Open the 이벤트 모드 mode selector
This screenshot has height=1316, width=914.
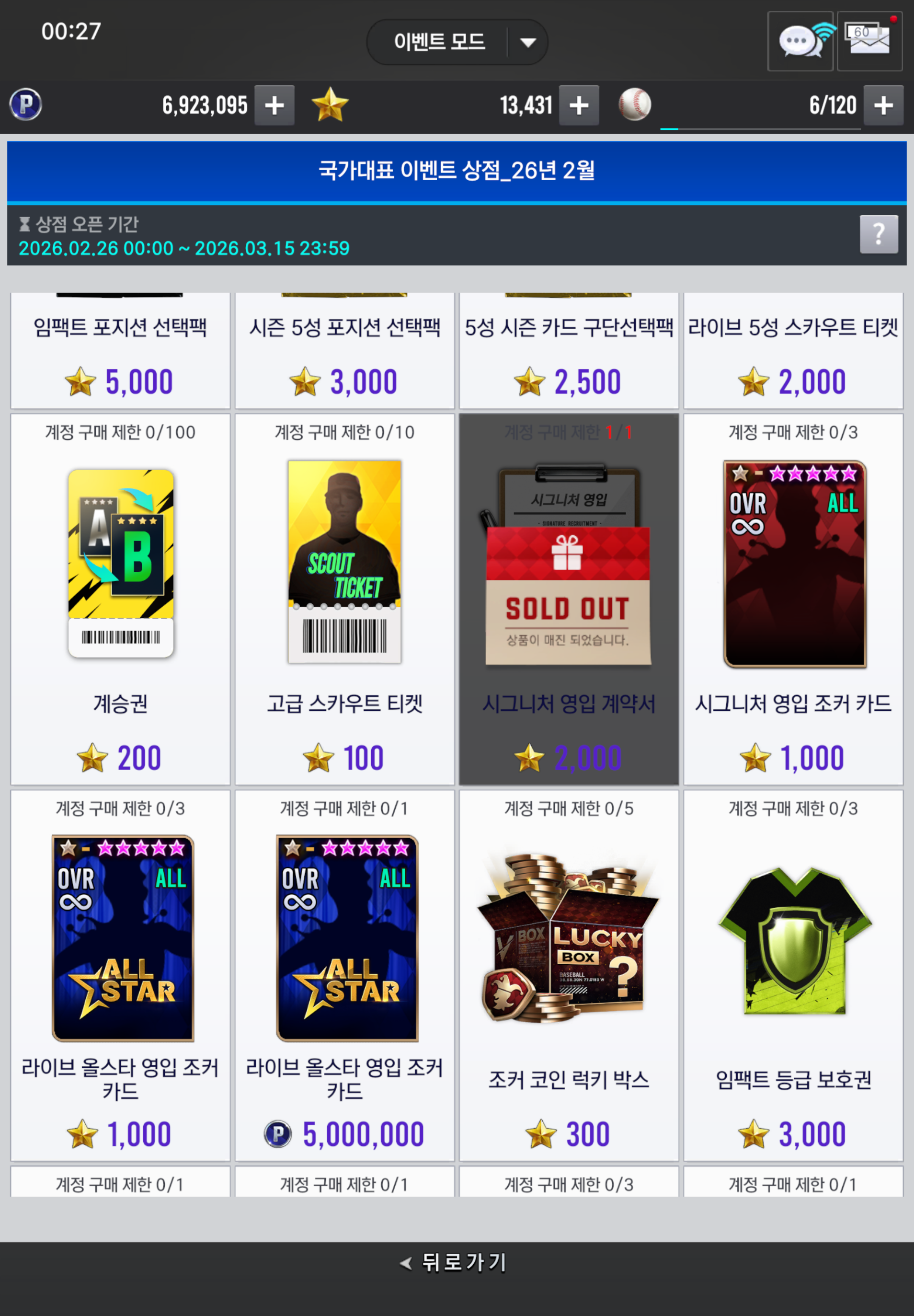[457, 42]
